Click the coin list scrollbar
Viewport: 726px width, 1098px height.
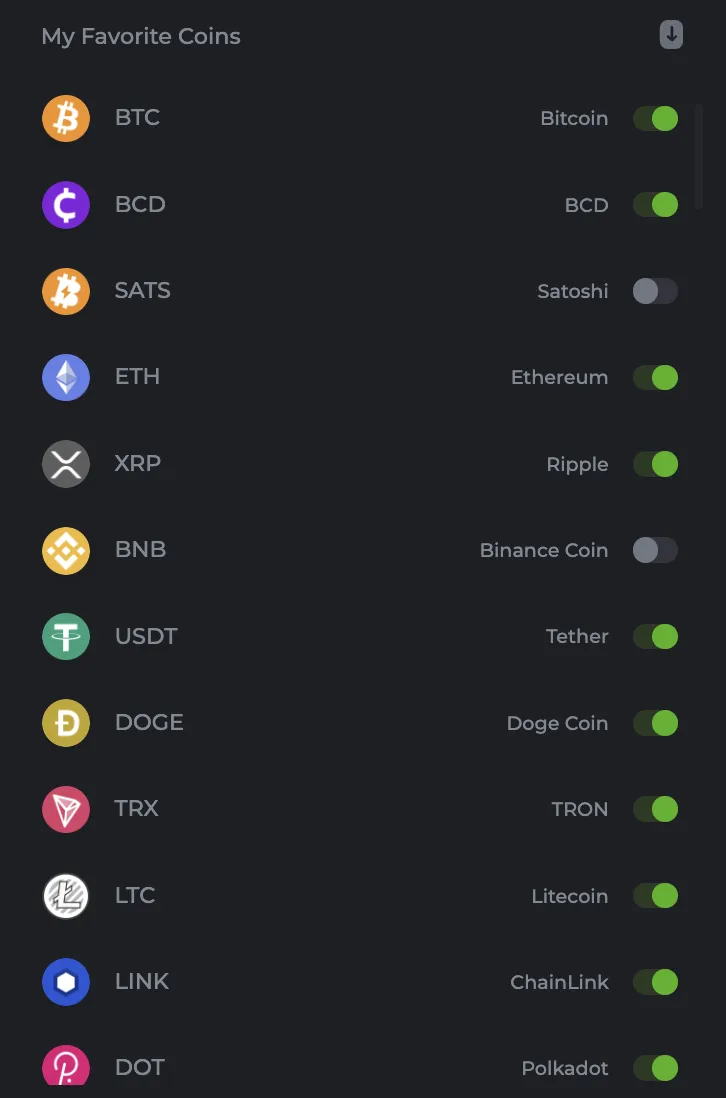pos(698,156)
